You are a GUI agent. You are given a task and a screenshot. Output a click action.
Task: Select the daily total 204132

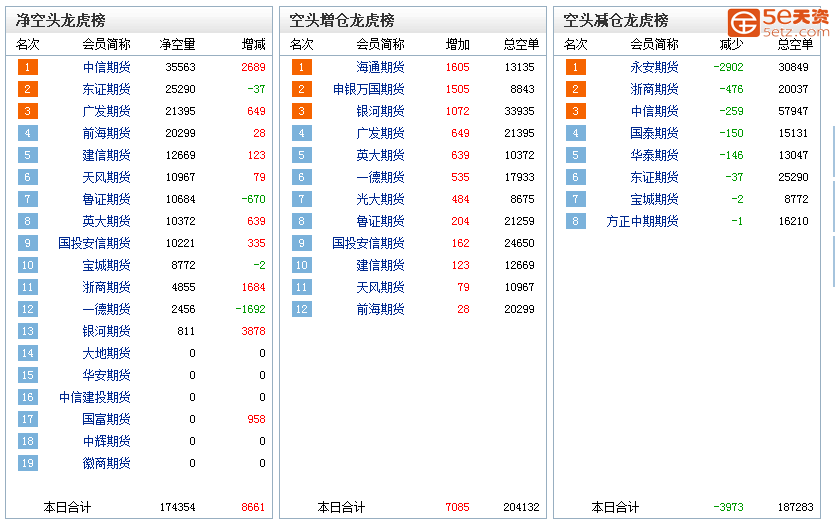click(x=521, y=507)
